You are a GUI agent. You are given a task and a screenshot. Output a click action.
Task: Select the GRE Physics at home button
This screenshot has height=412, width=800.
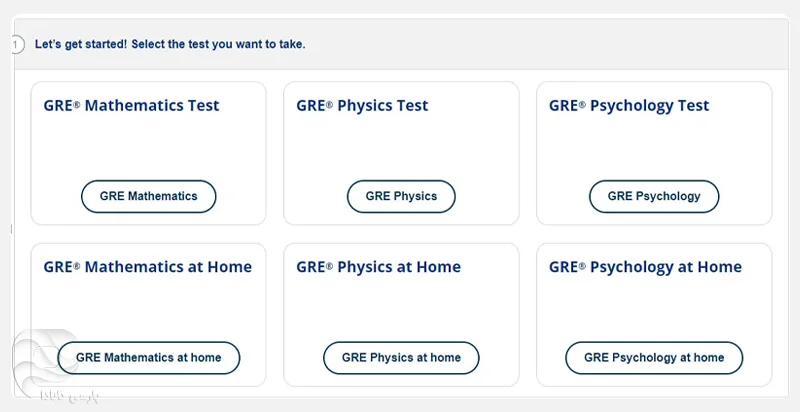(x=401, y=357)
